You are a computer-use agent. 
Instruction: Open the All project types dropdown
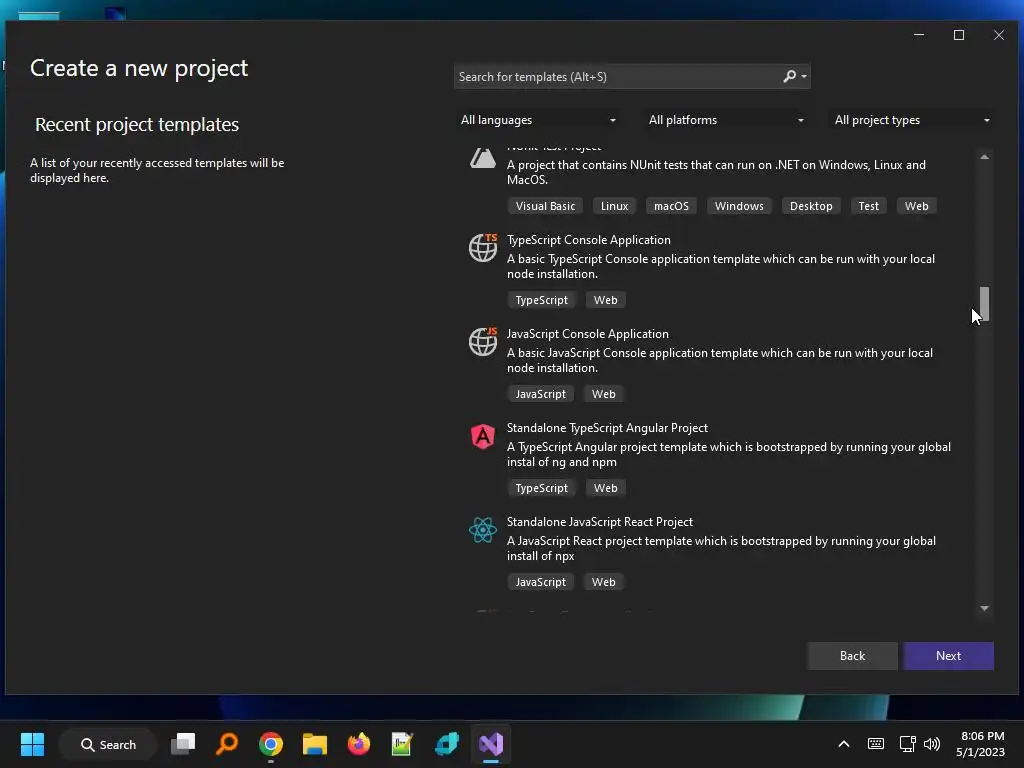point(912,120)
